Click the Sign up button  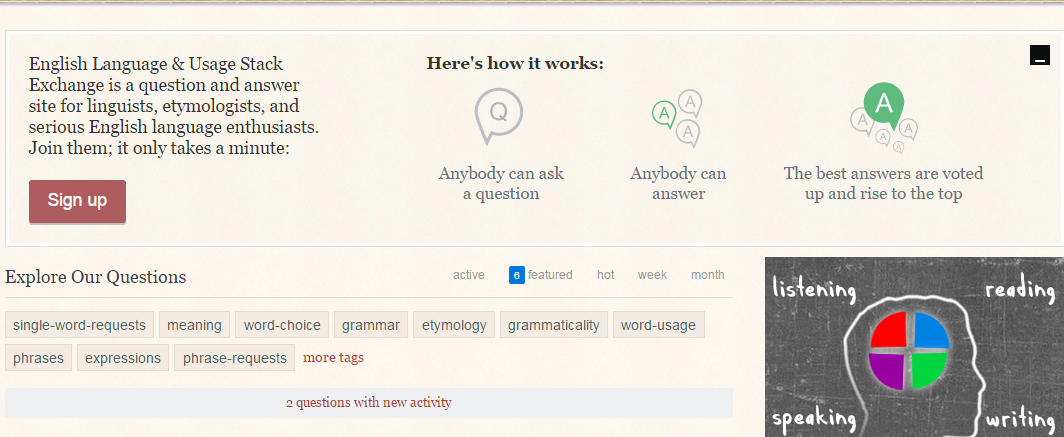click(77, 201)
